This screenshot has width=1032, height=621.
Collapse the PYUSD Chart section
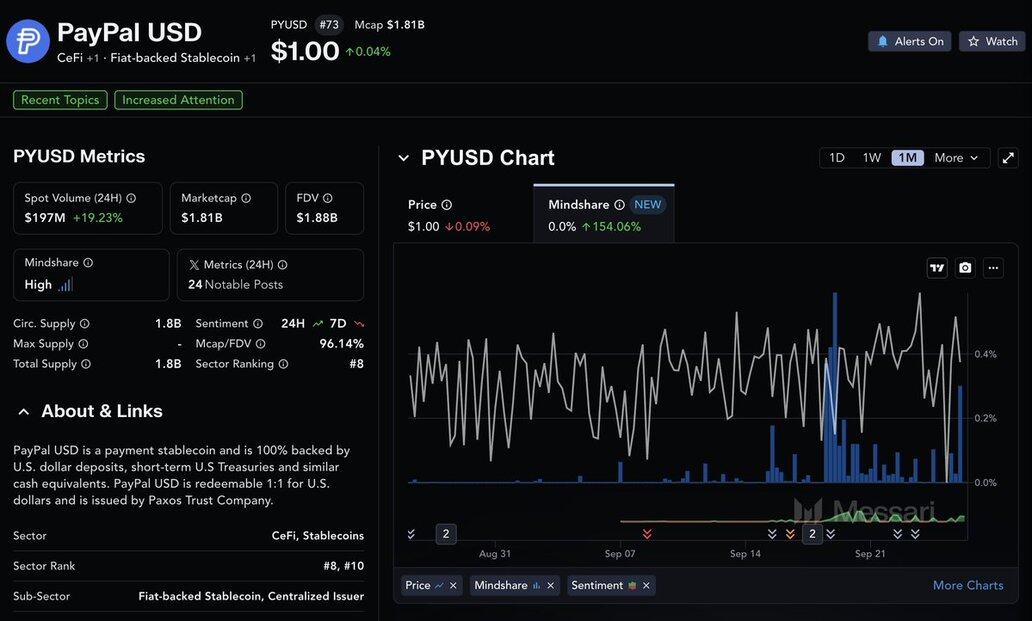tap(404, 158)
